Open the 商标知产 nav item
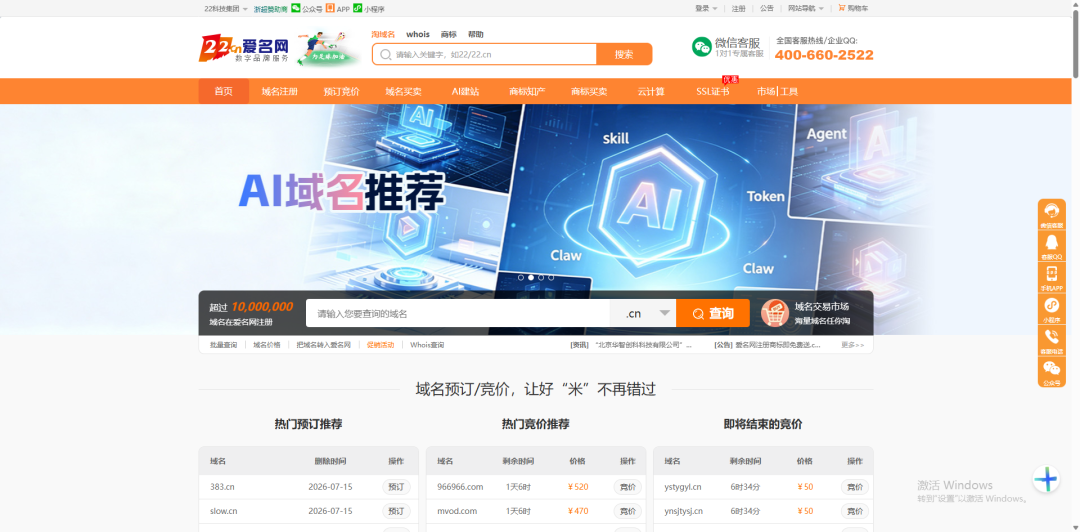Viewport: 1080px width, 532px height. coord(527,92)
